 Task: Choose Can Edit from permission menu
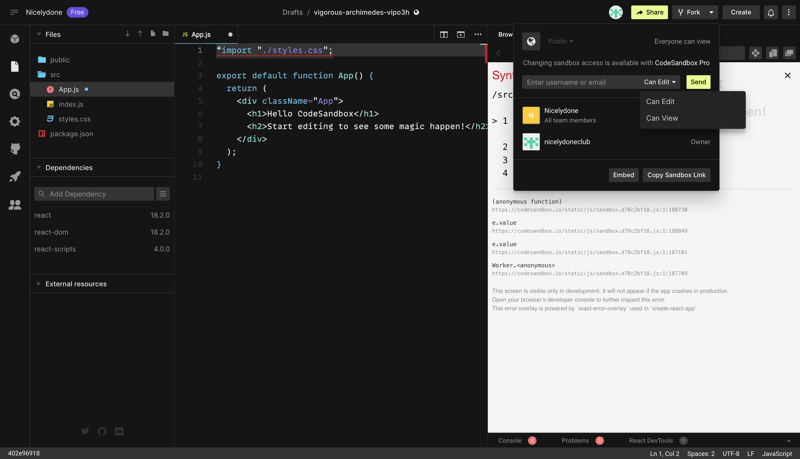click(x=692, y=101)
